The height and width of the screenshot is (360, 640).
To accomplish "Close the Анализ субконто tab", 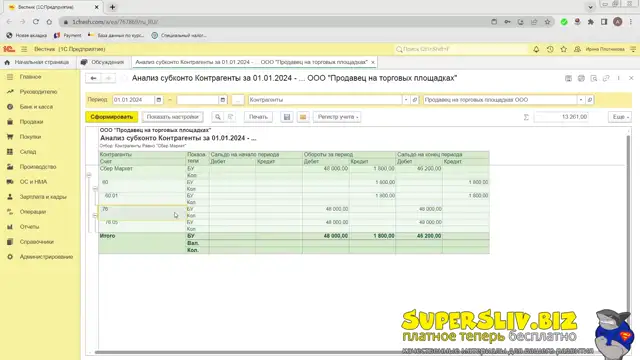I will pyautogui.click(x=373, y=62).
